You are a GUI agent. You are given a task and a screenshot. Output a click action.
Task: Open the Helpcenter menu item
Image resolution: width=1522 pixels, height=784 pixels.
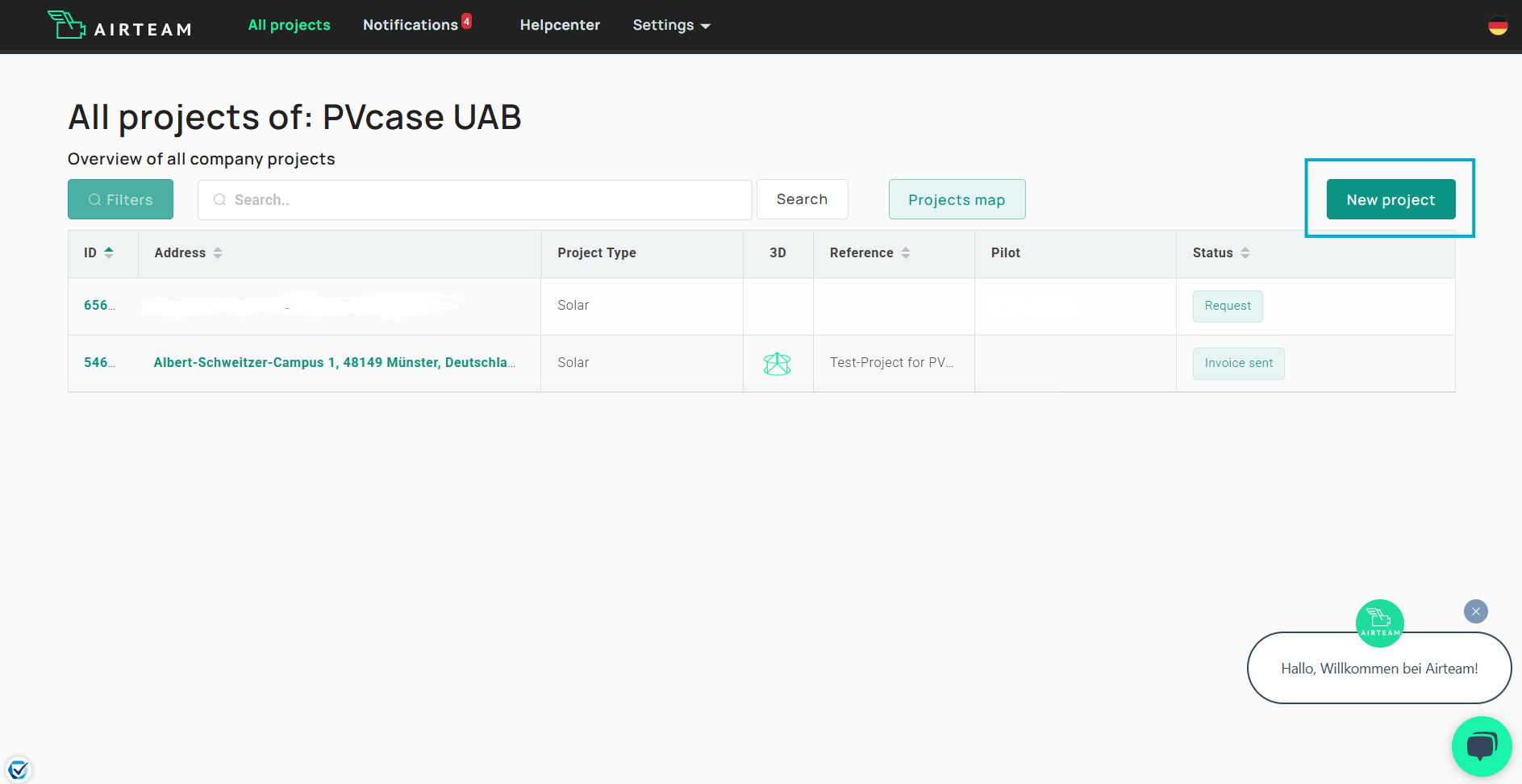click(560, 25)
